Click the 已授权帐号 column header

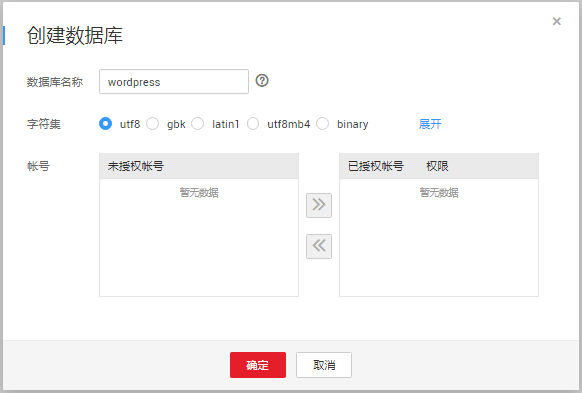point(376,166)
